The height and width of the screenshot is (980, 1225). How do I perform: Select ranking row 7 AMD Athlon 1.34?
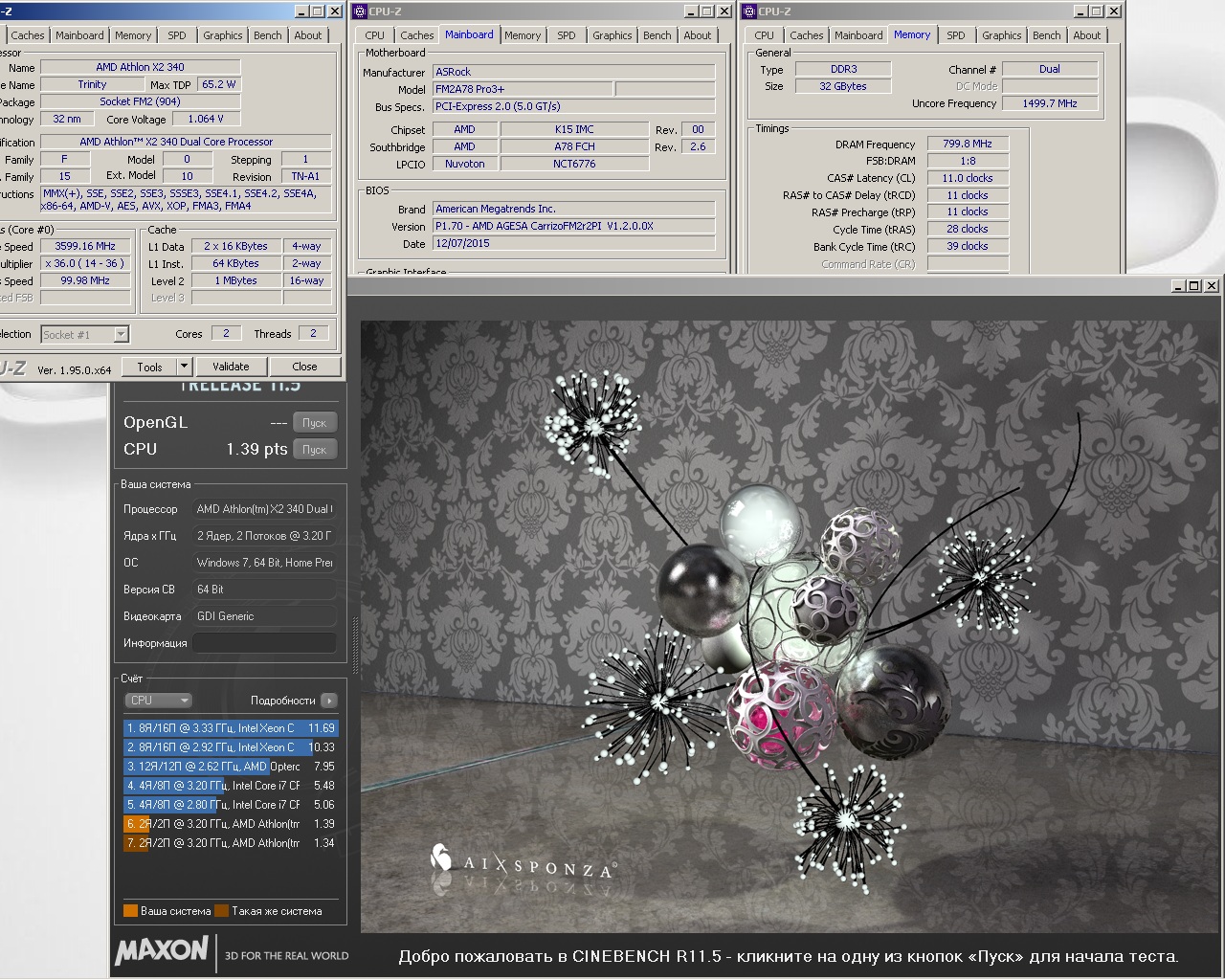(x=230, y=843)
